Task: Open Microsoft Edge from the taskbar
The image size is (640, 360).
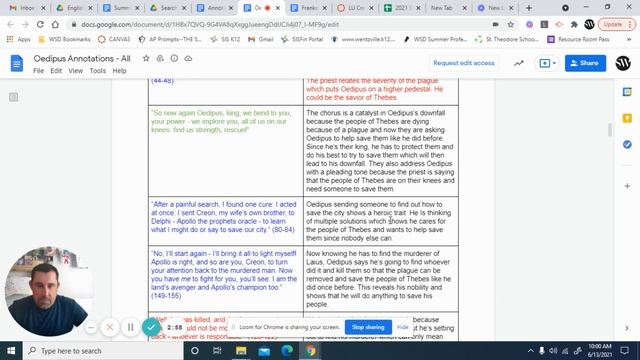Action: point(287,351)
